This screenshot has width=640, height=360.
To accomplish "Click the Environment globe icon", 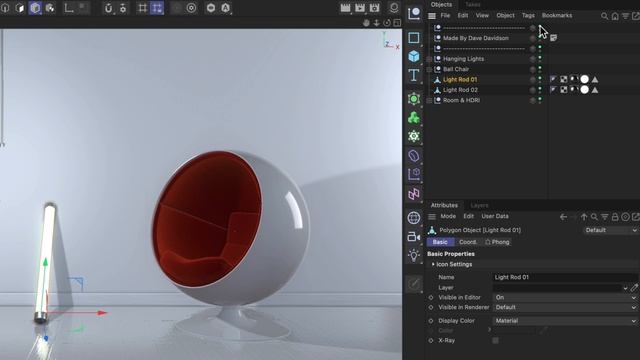I will click(x=414, y=218).
